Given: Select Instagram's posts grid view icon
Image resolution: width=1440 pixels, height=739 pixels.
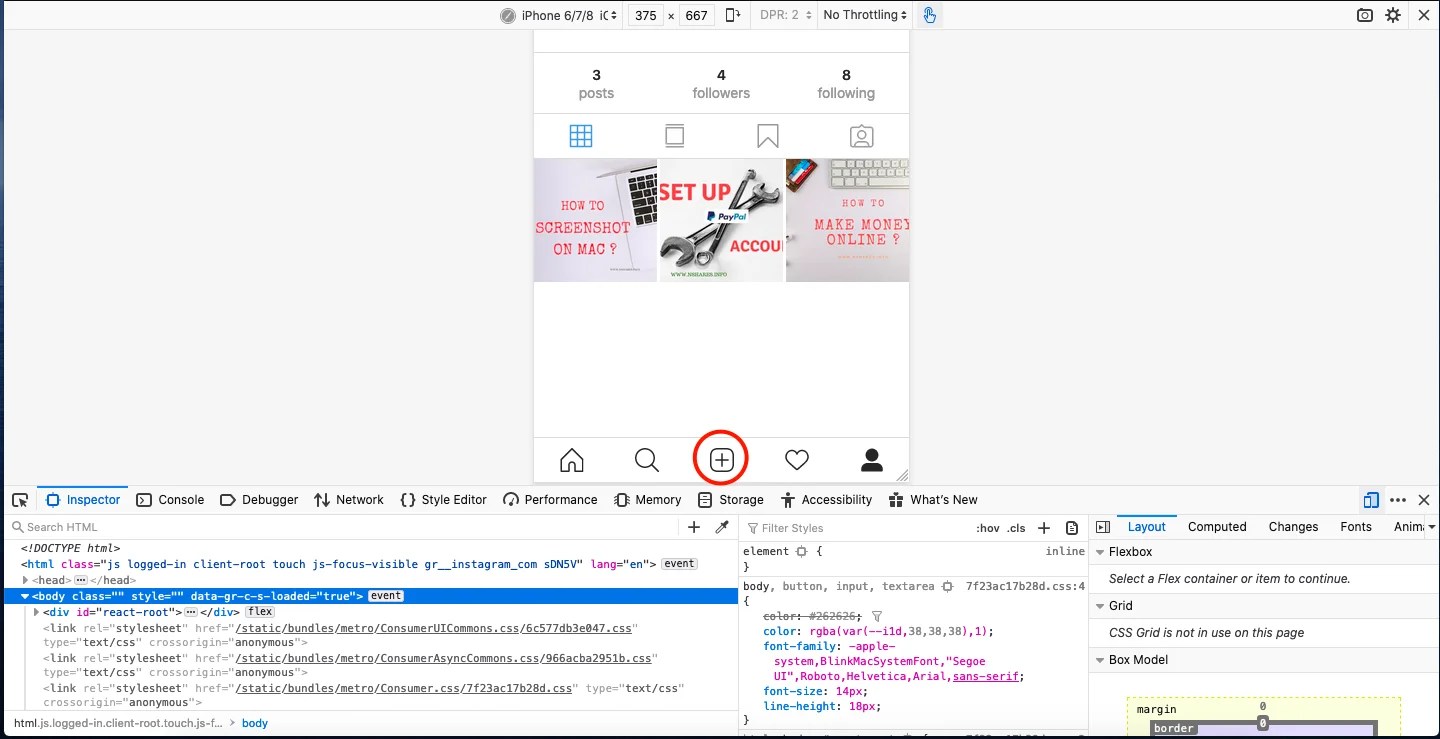Looking at the screenshot, I should click(581, 135).
